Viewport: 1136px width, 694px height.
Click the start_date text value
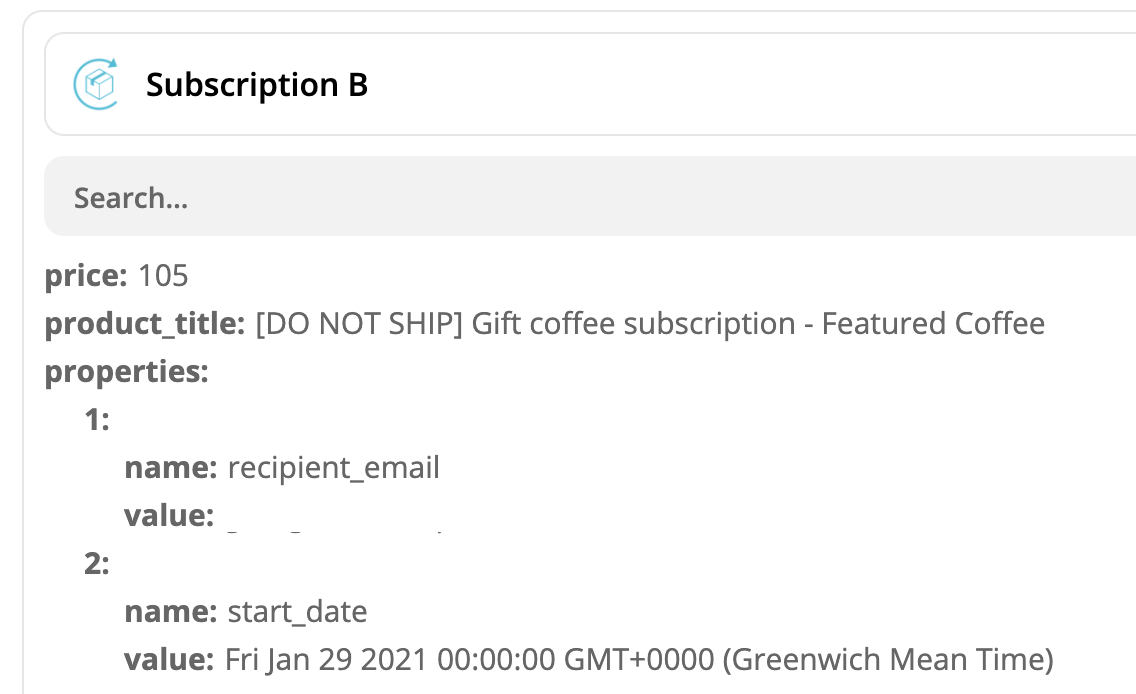[297, 611]
